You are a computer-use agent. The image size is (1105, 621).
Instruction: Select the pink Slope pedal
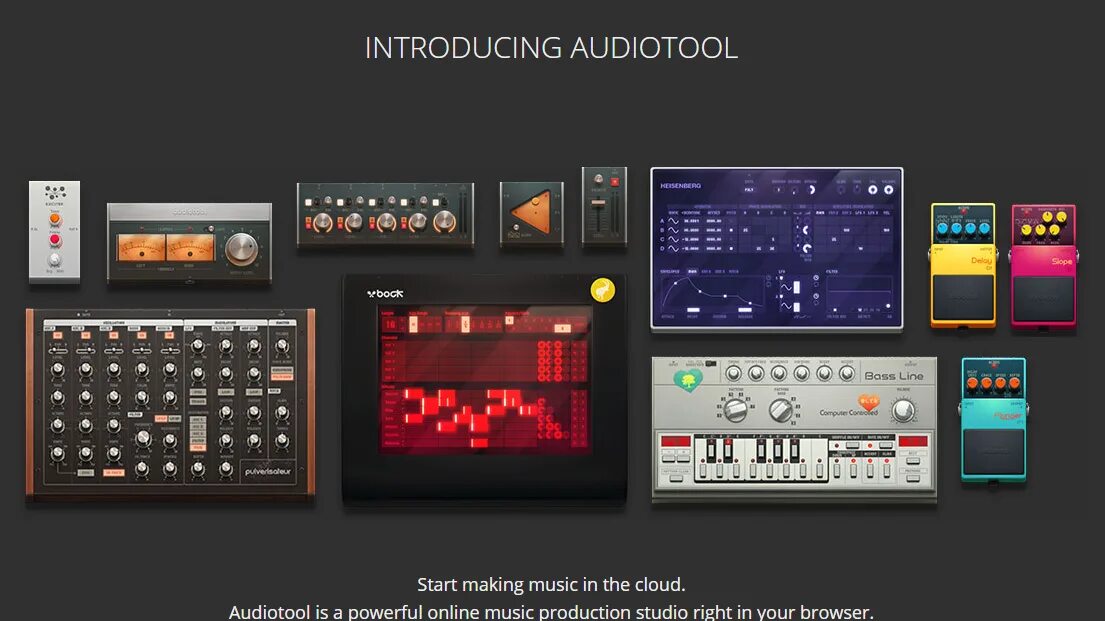(1044, 266)
